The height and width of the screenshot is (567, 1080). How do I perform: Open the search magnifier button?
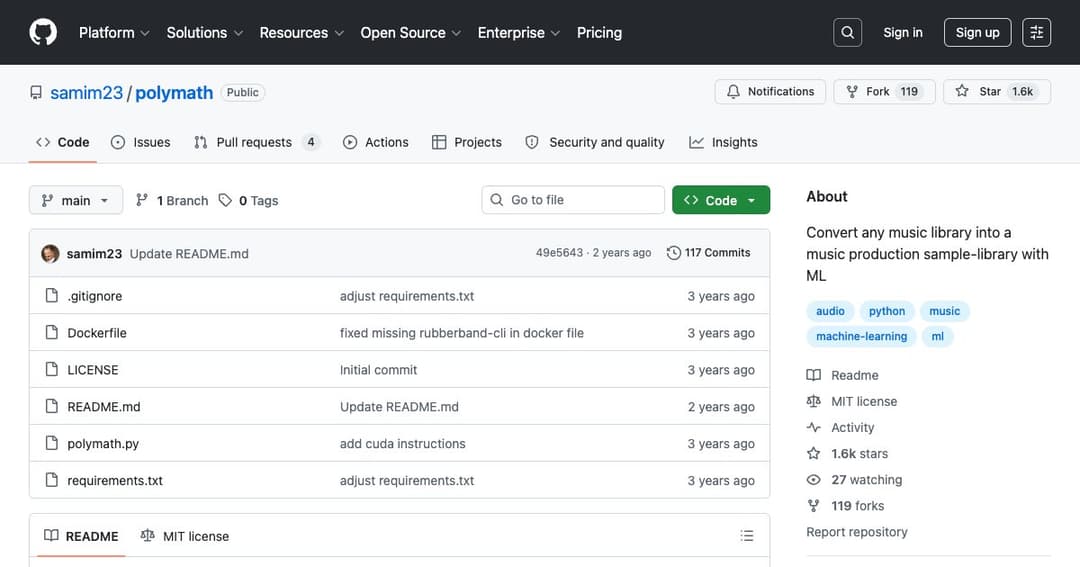coord(847,32)
